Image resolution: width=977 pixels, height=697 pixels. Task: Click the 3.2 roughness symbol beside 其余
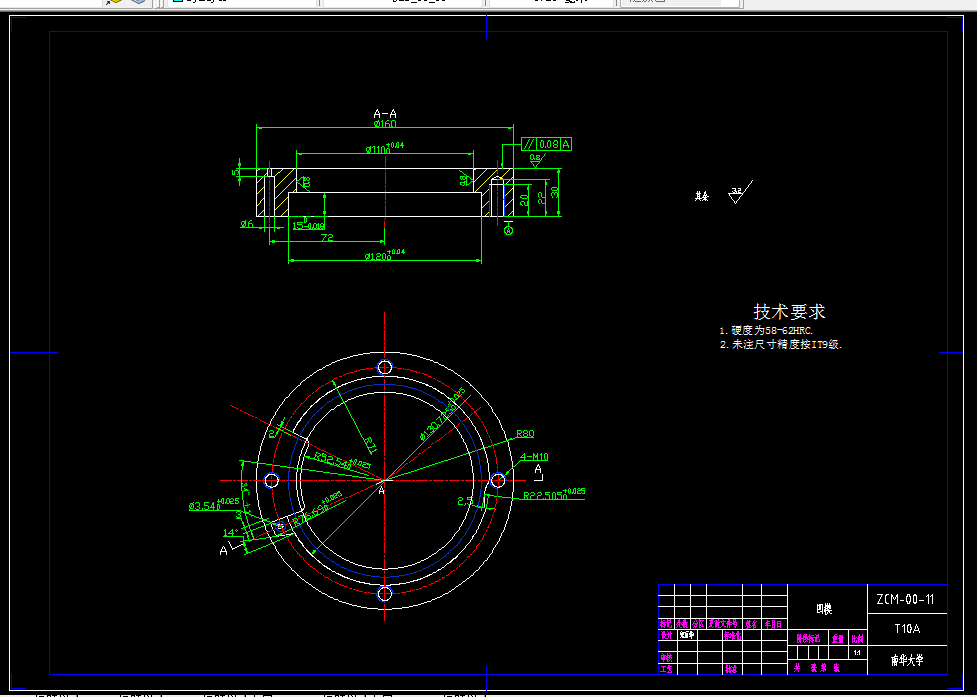click(740, 192)
